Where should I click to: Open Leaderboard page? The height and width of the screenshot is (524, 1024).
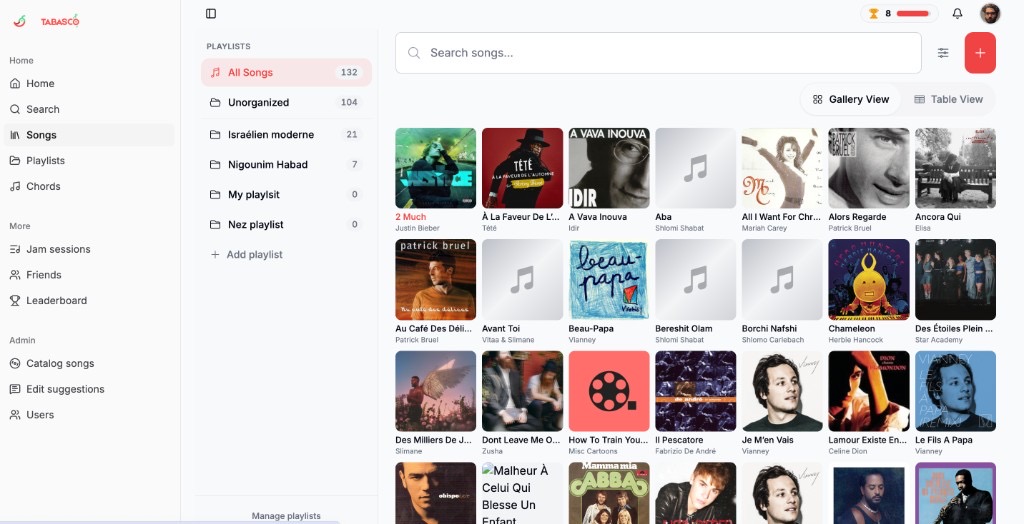point(89,301)
